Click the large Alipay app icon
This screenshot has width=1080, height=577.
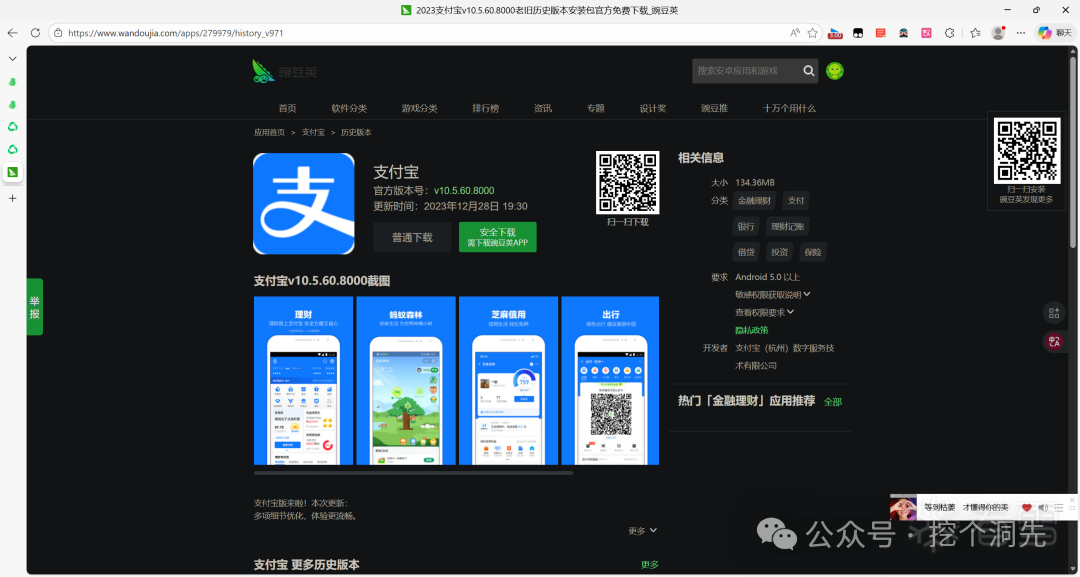point(304,204)
